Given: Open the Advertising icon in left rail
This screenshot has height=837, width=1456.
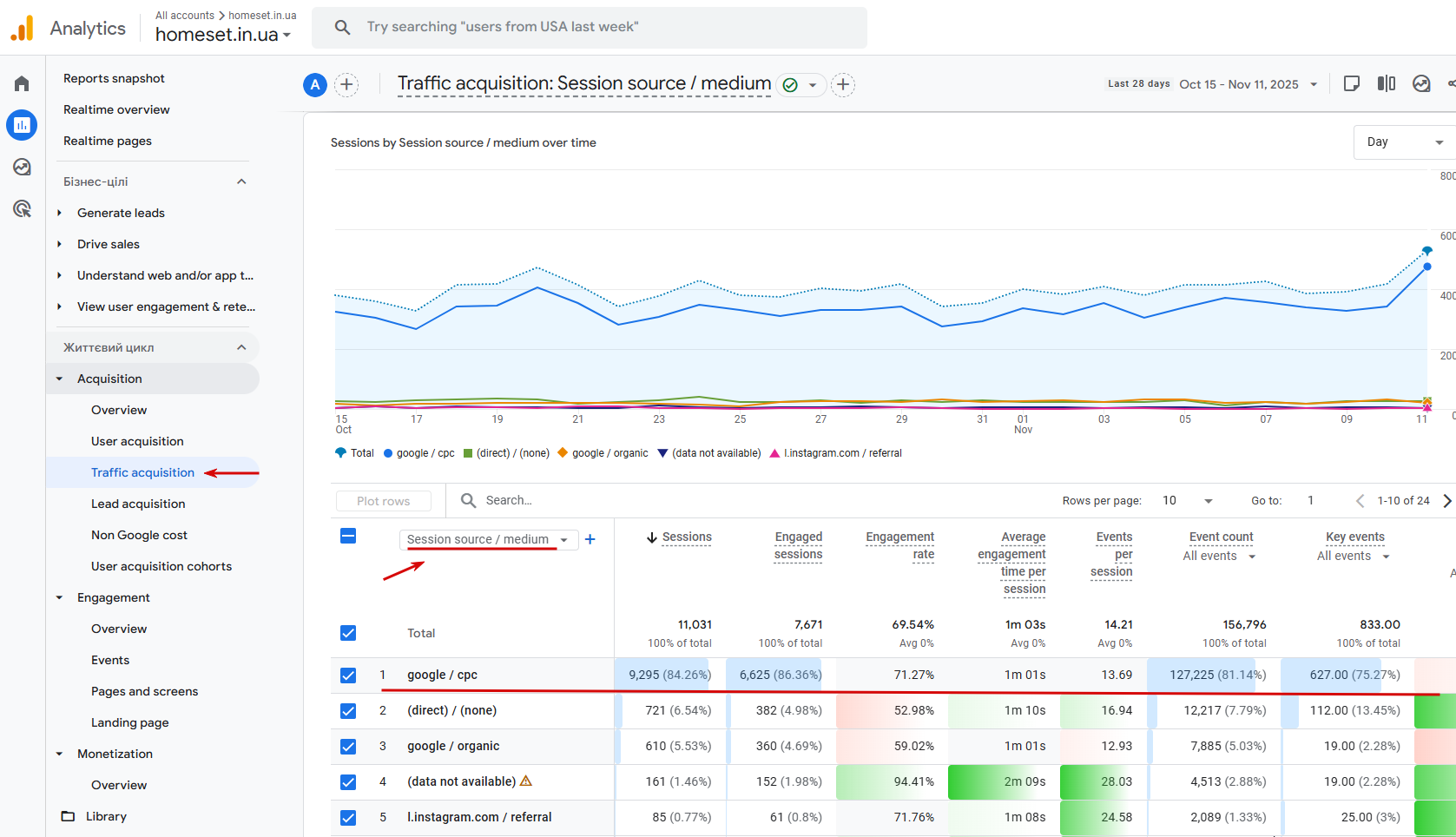Looking at the screenshot, I should coord(22,208).
